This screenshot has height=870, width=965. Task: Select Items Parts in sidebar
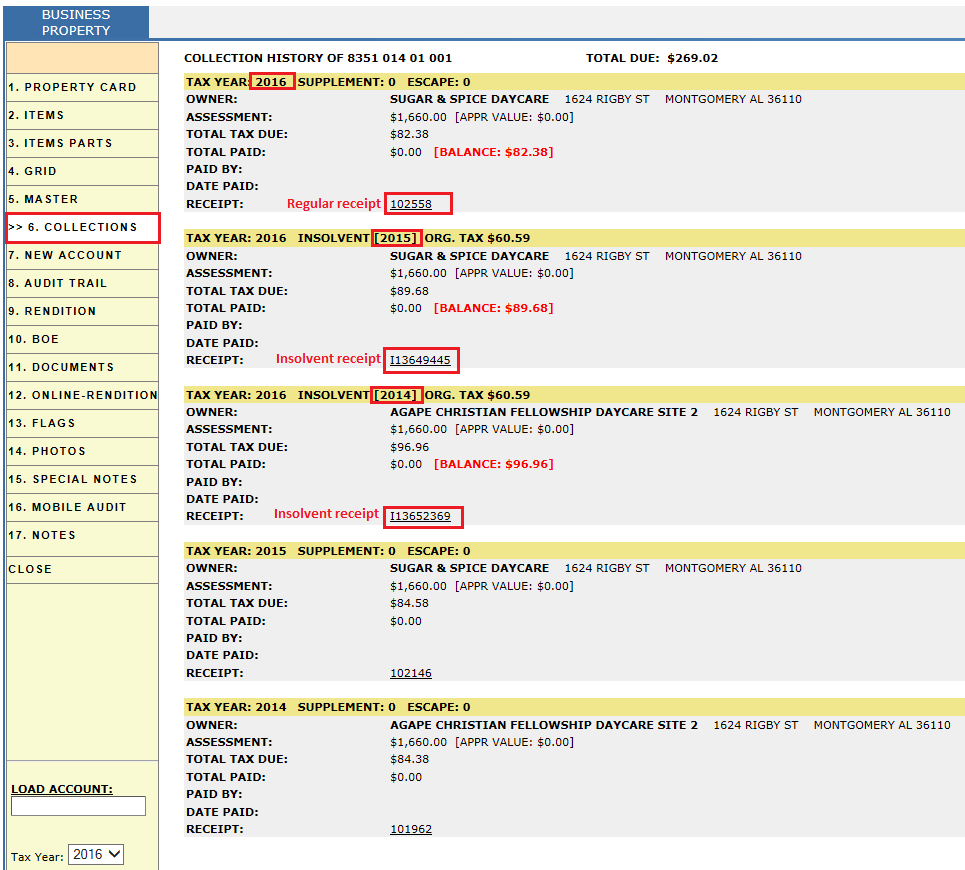click(82, 143)
